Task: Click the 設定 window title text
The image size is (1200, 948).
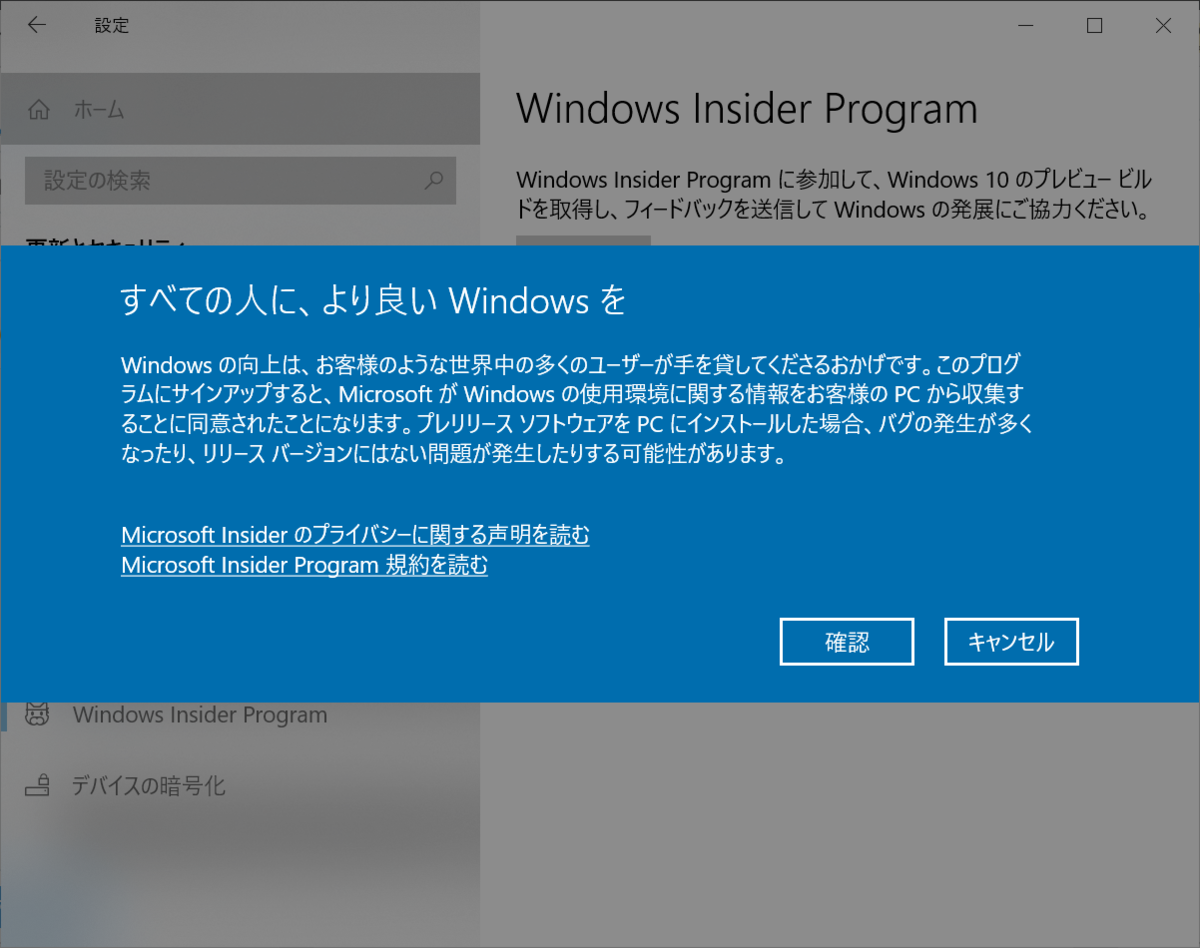Action: pos(112,26)
